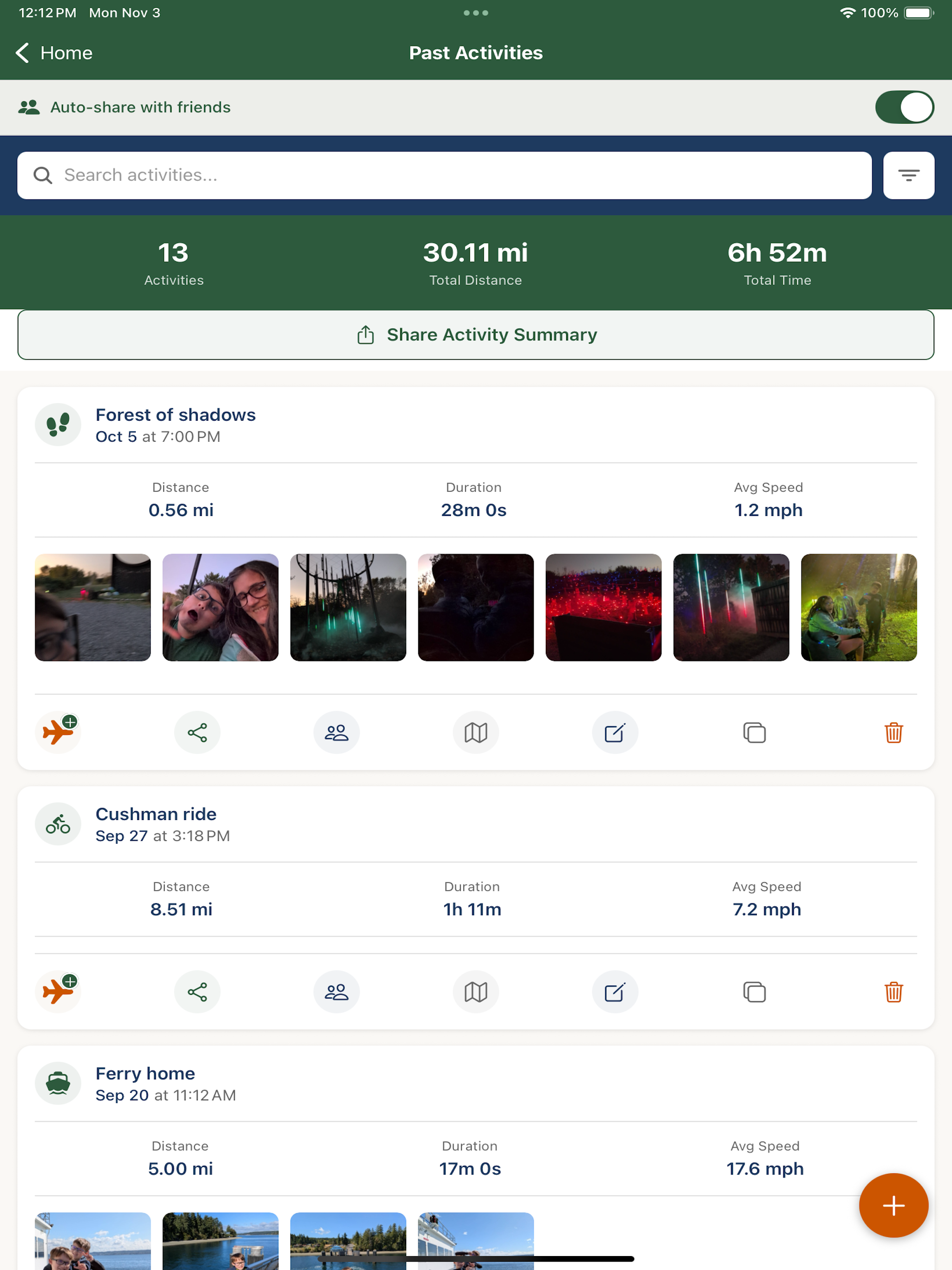The height and width of the screenshot is (1270, 952).
Task: Add Cushman ride to a trip
Action: [58, 992]
